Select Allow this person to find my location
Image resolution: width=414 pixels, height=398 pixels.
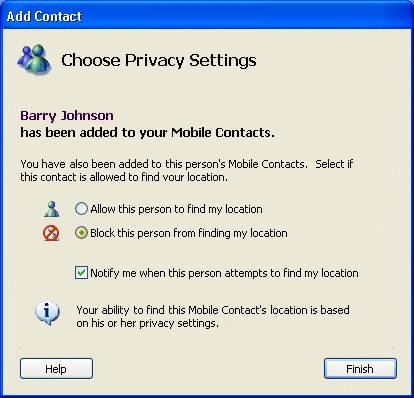coord(81,209)
